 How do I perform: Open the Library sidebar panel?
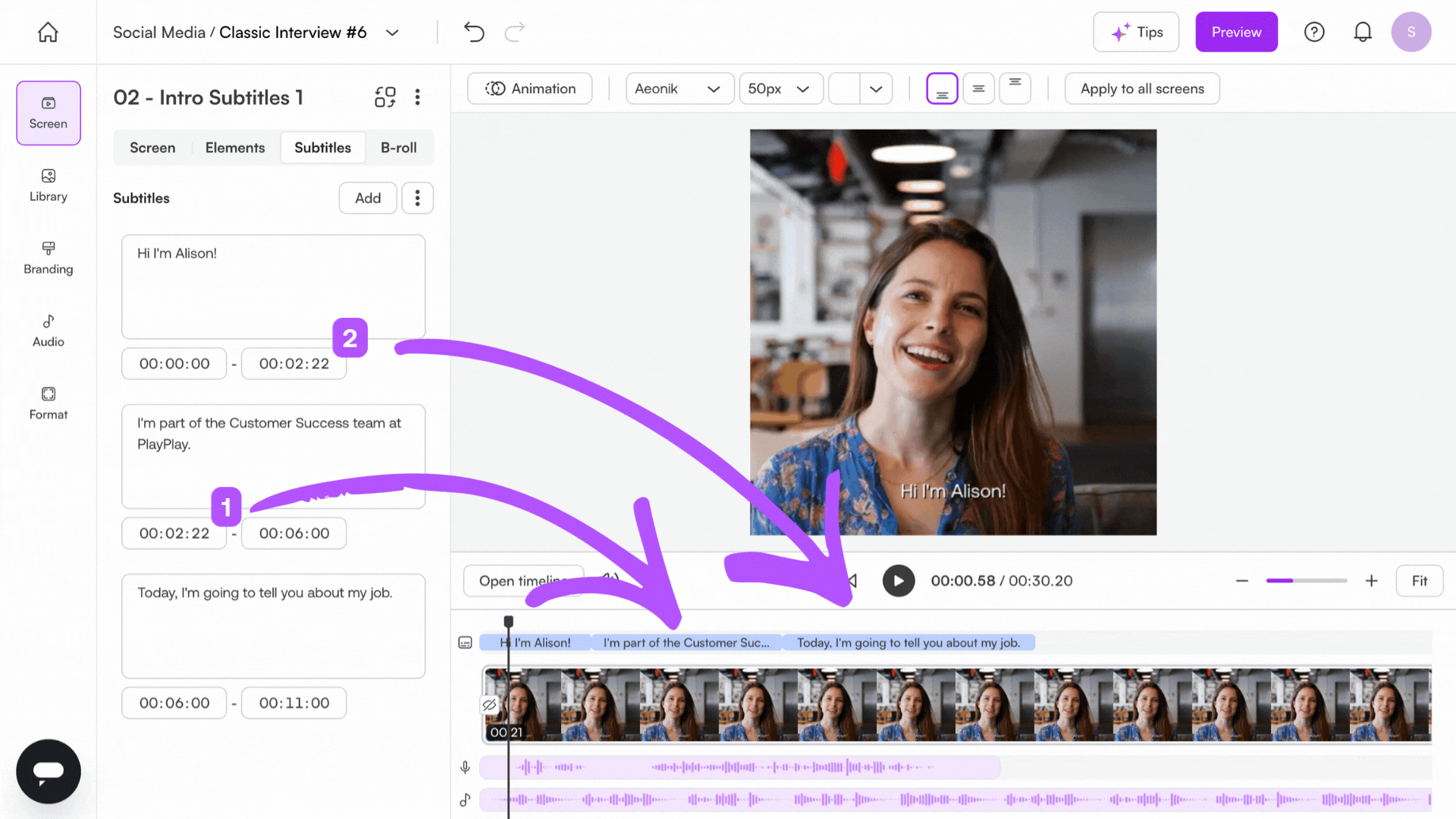pos(48,185)
